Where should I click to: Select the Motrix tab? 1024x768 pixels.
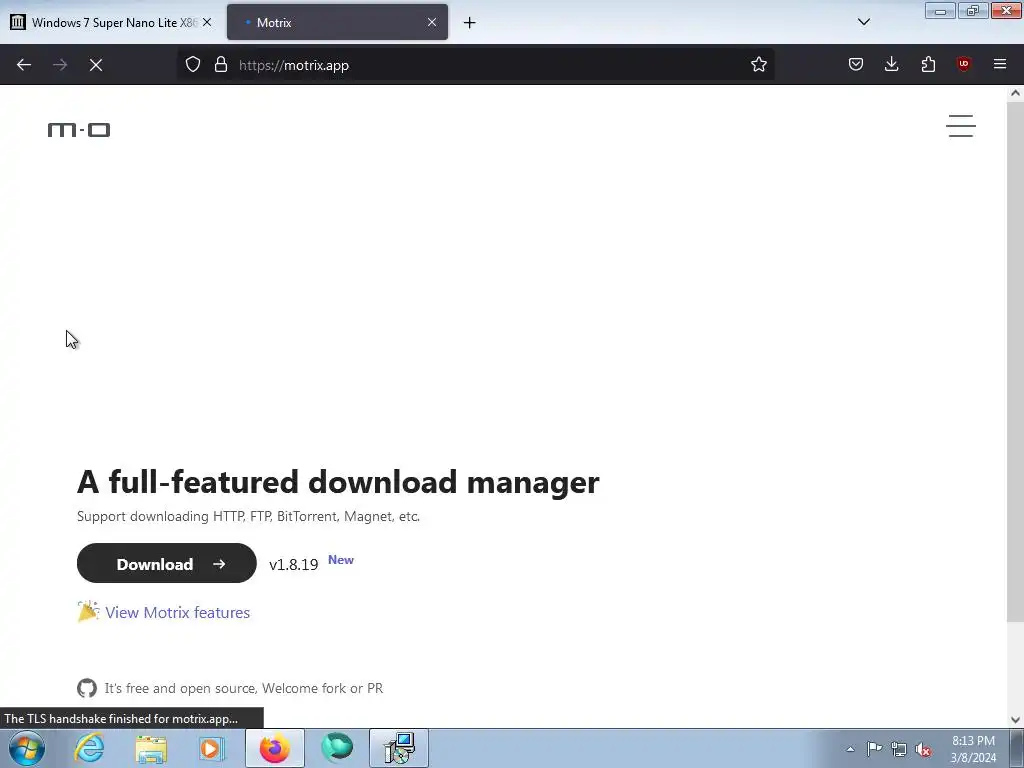[x=337, y=22]
